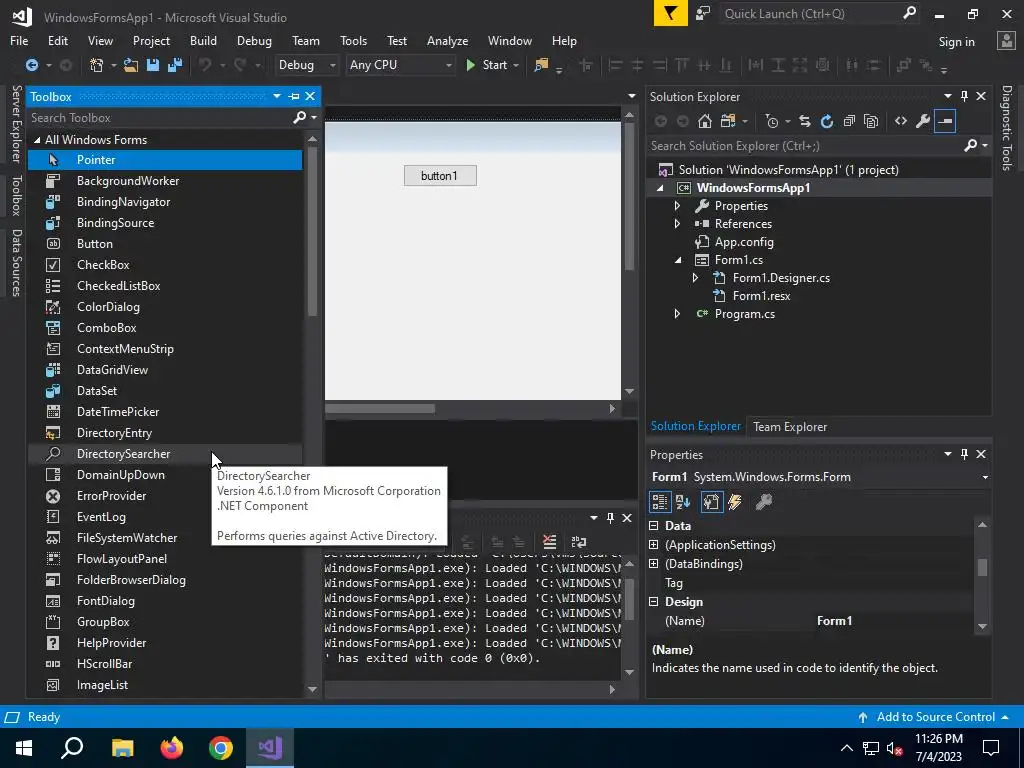This screenshot has height=768, width=1024.
Task: Open Properties via the wrench icon in Solution Explorer
Action: 923,121
